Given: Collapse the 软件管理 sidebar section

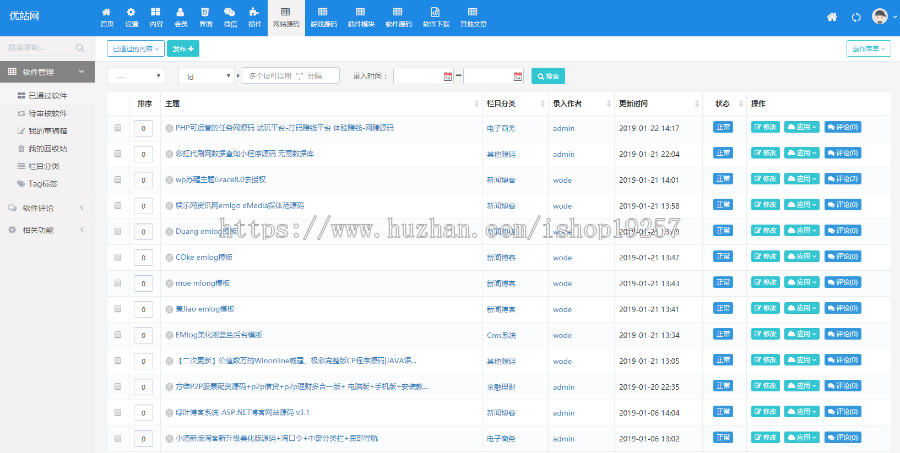Looking at the screenshot, I should point(47,72).
